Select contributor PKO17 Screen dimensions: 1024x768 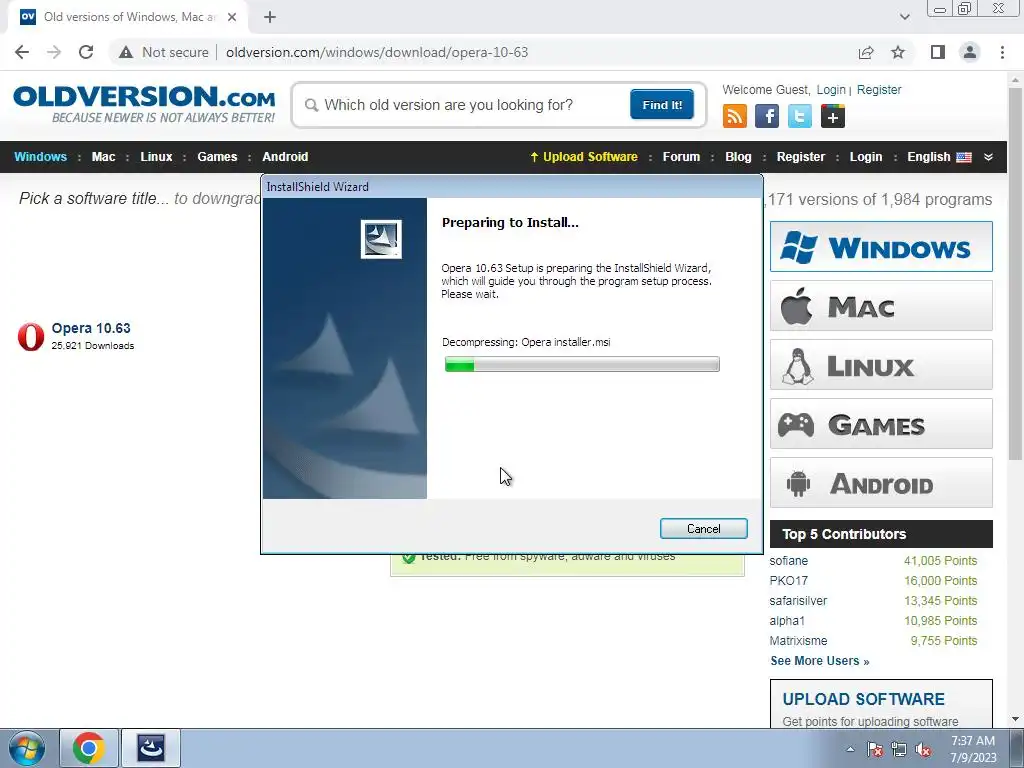coord(788,581)
